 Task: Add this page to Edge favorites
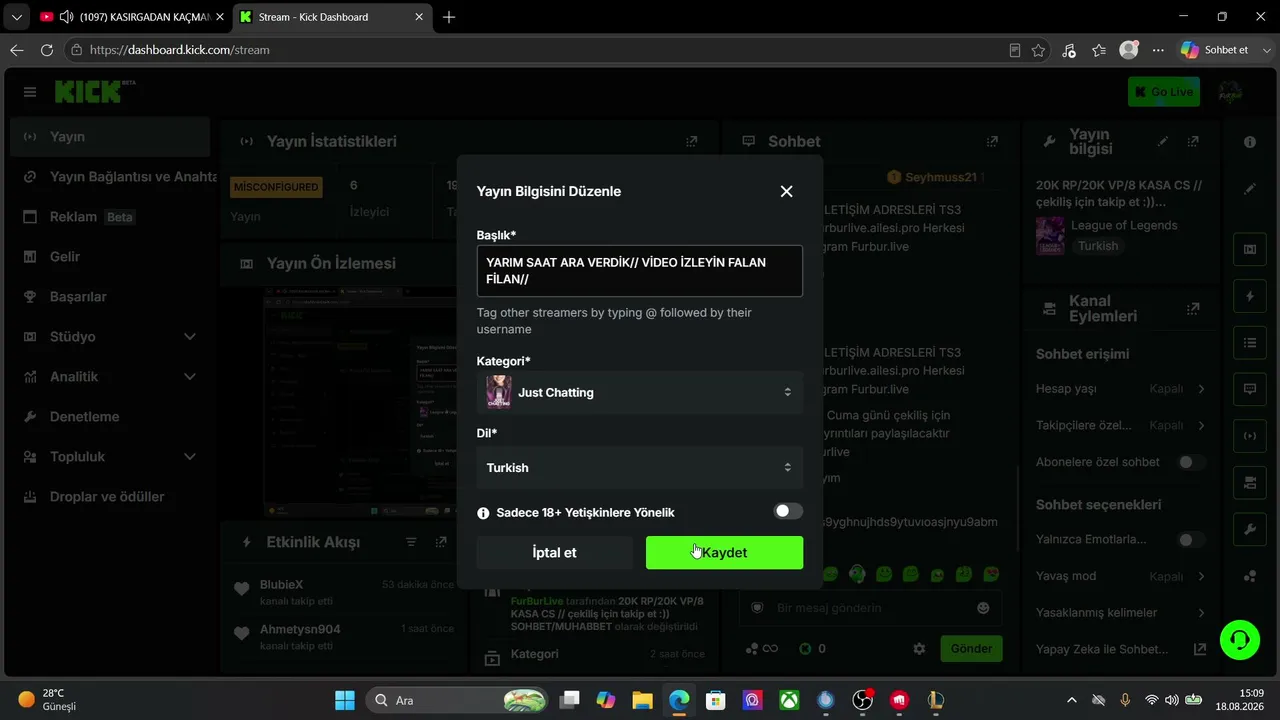pyautogui.click(x=1039, y=50)
